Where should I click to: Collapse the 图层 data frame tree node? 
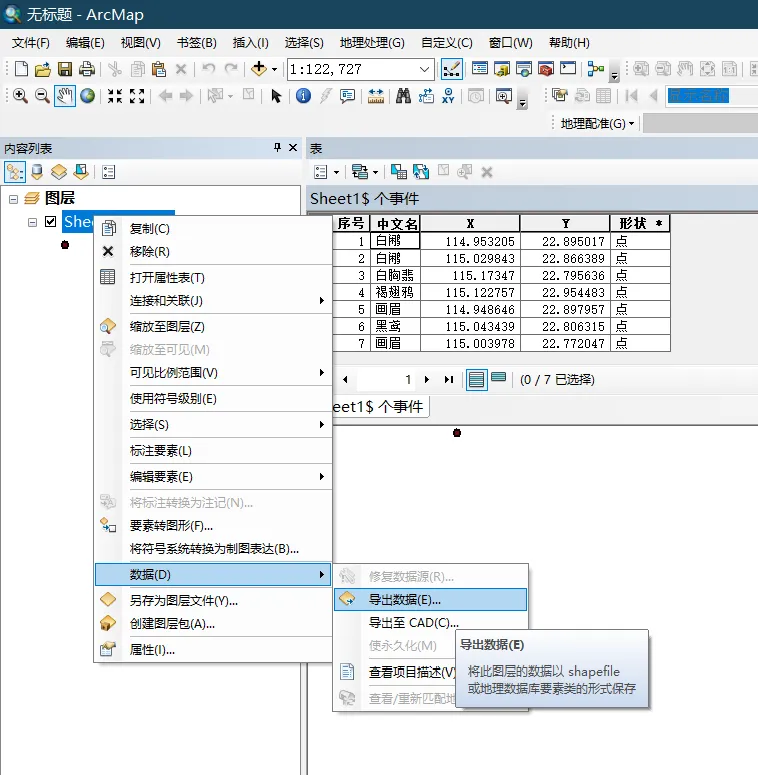pyautogui.click(x=13, y=199)
